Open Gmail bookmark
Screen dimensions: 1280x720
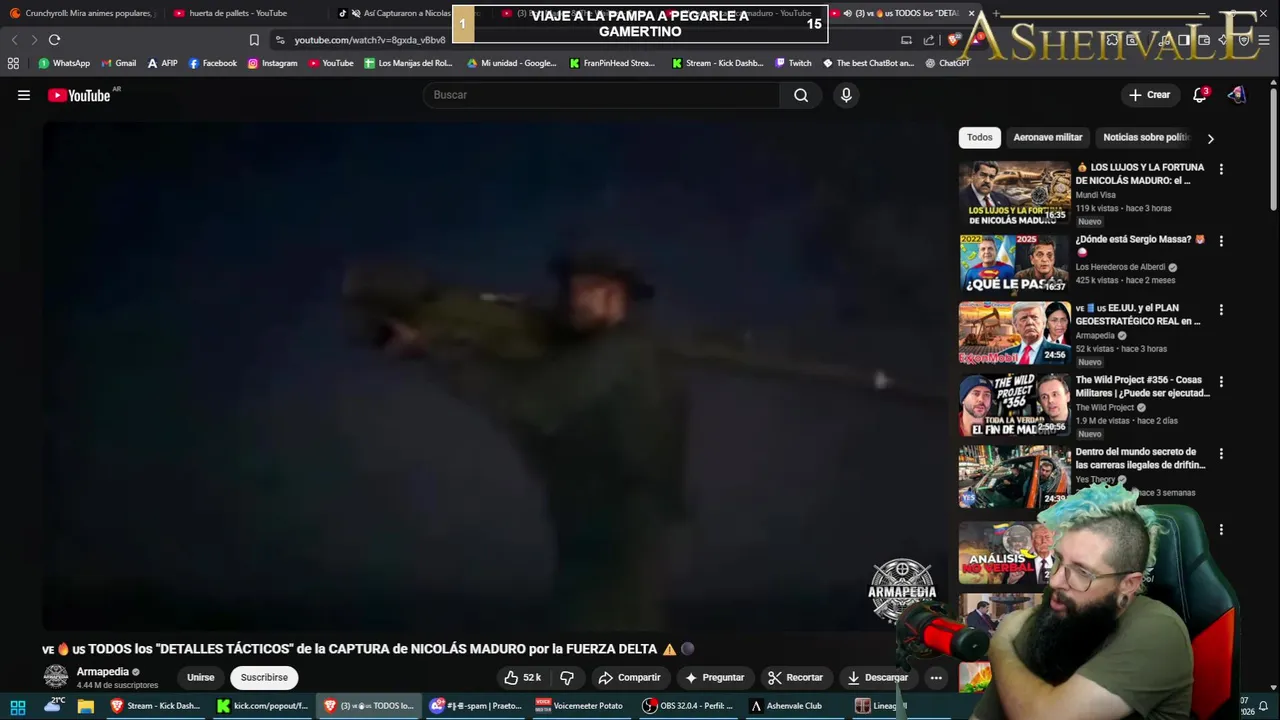coord(118,63)
